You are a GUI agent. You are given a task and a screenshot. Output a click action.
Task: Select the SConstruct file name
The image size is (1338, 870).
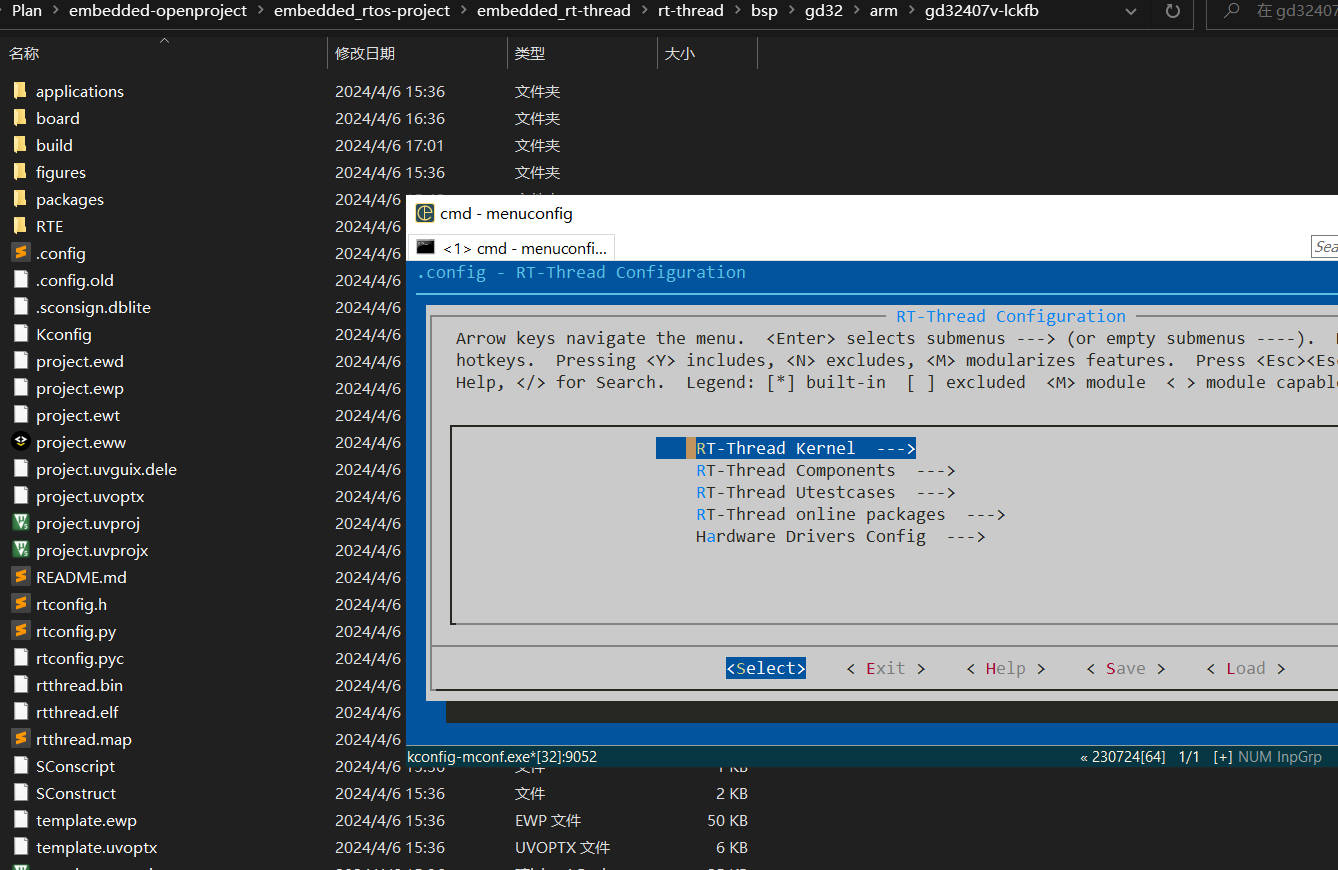point(76,793)
